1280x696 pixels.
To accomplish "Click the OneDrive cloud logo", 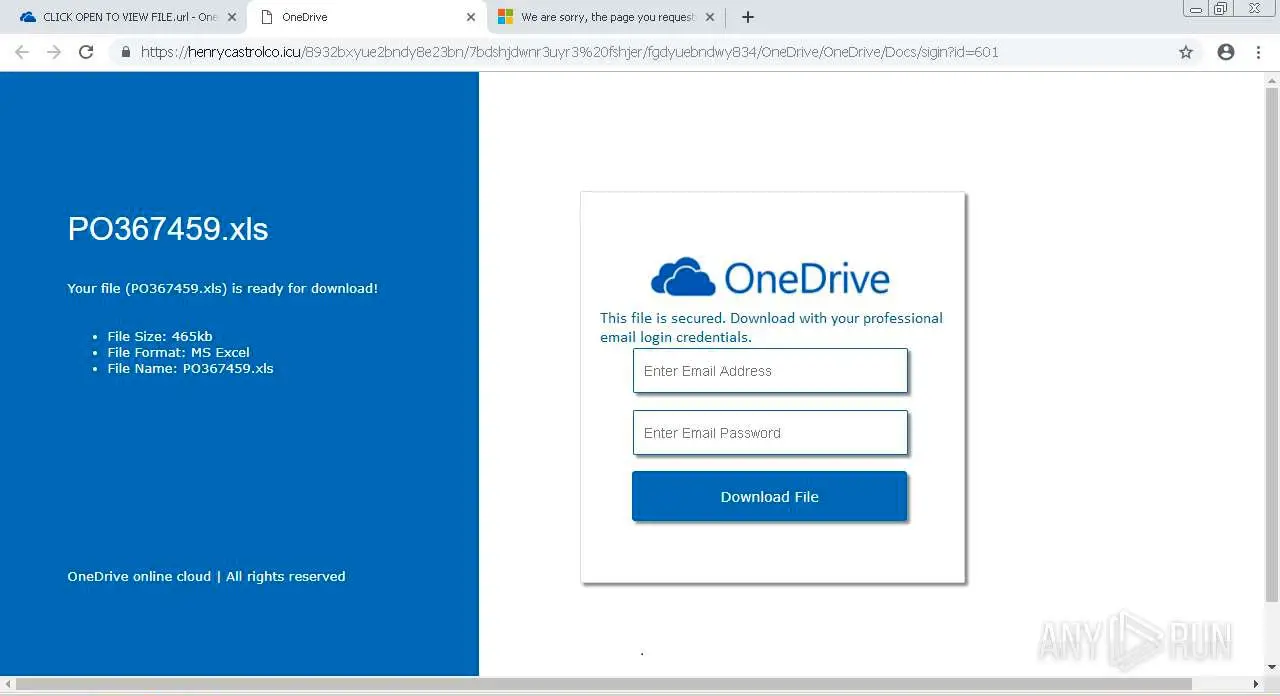I will (x=683, y=277).
